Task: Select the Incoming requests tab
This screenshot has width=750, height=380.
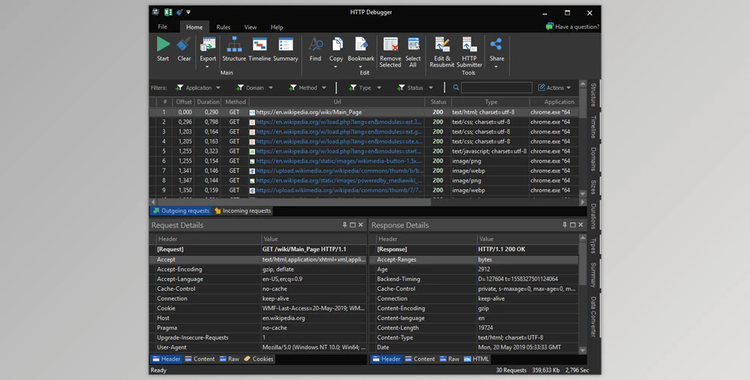Action: tap(243, 211)
